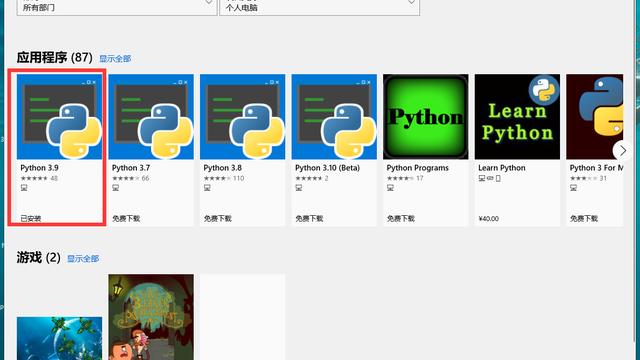The width and height of the screenshot is (640, 360).
Task: Click 免费下载 under Python Programs
Action: pos(400,218)
